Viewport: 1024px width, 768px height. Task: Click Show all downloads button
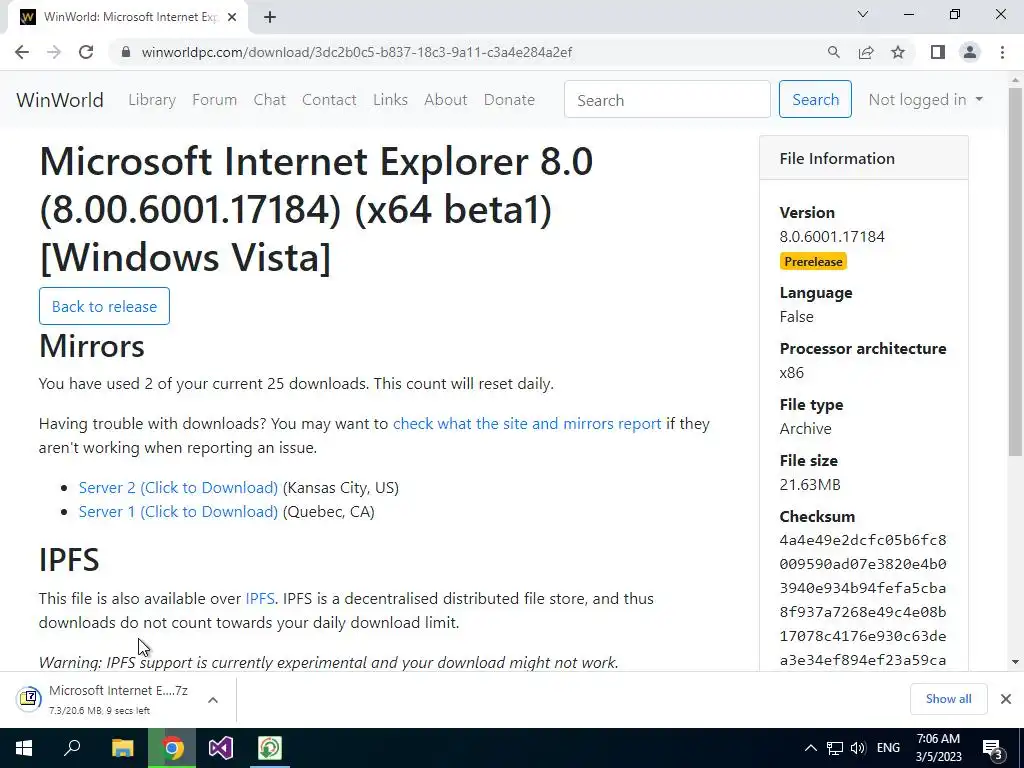coord(948,699)
